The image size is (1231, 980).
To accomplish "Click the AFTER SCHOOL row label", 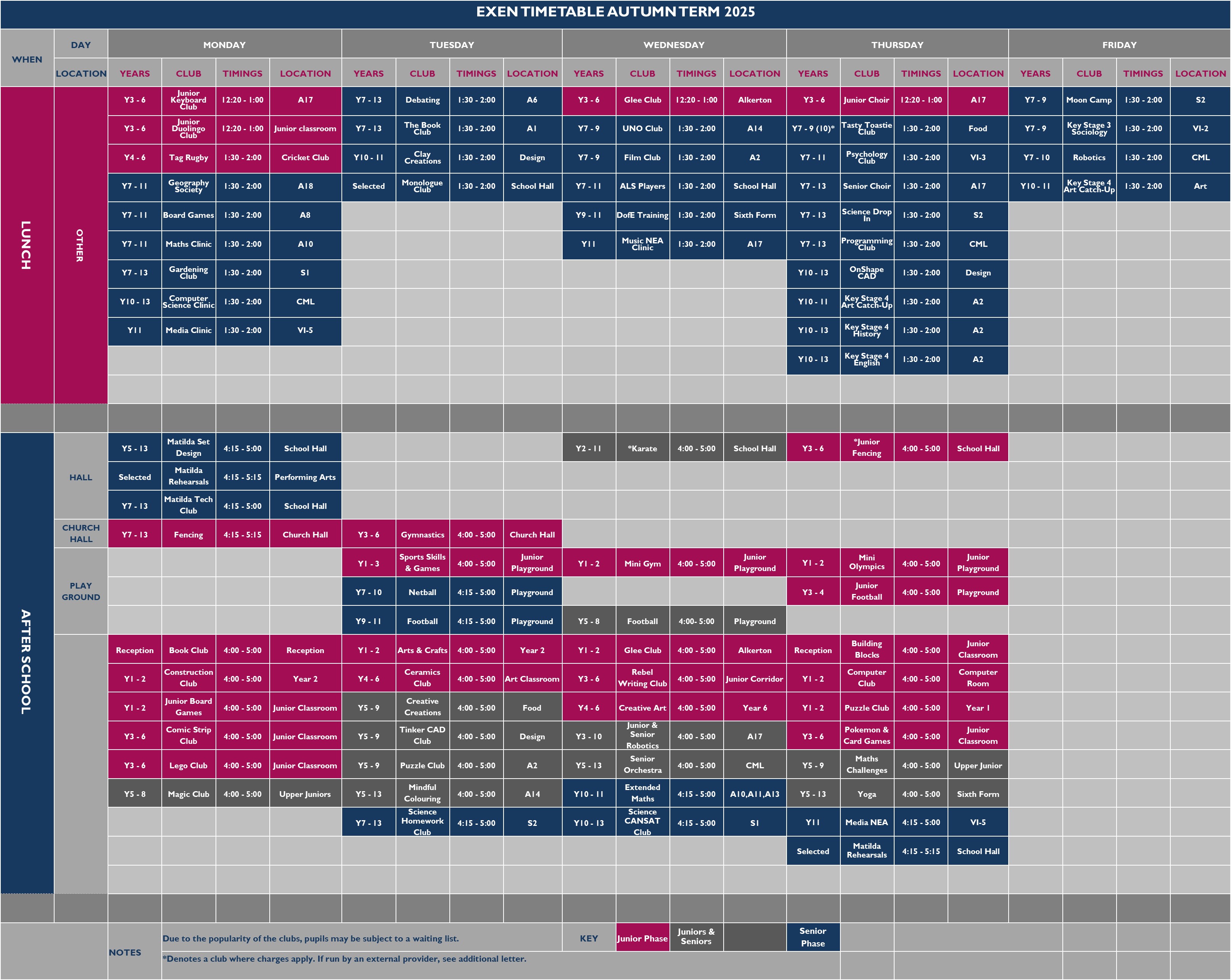I will click(26, 663).
